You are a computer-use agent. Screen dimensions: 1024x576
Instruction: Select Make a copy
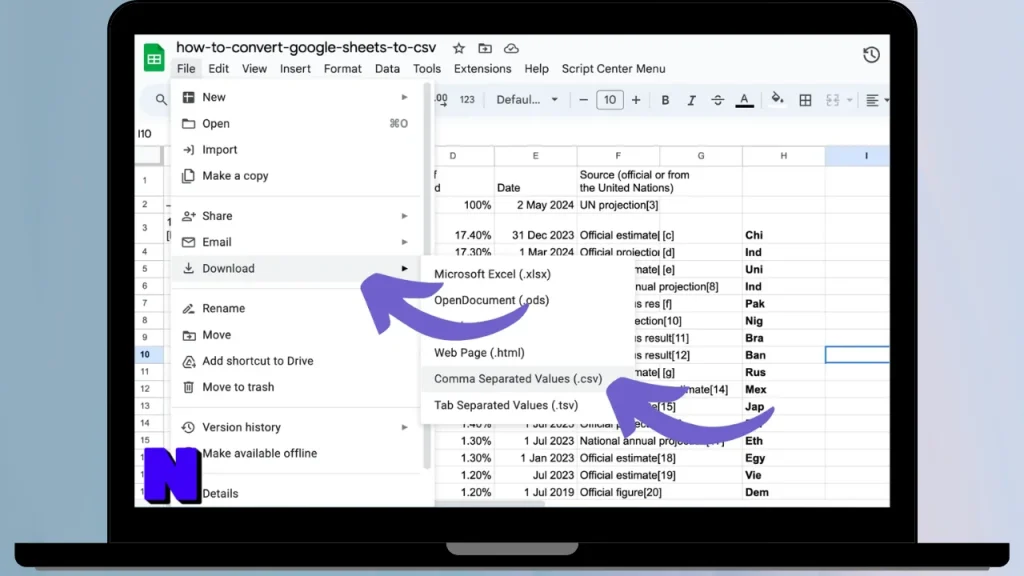click(296, 176)
